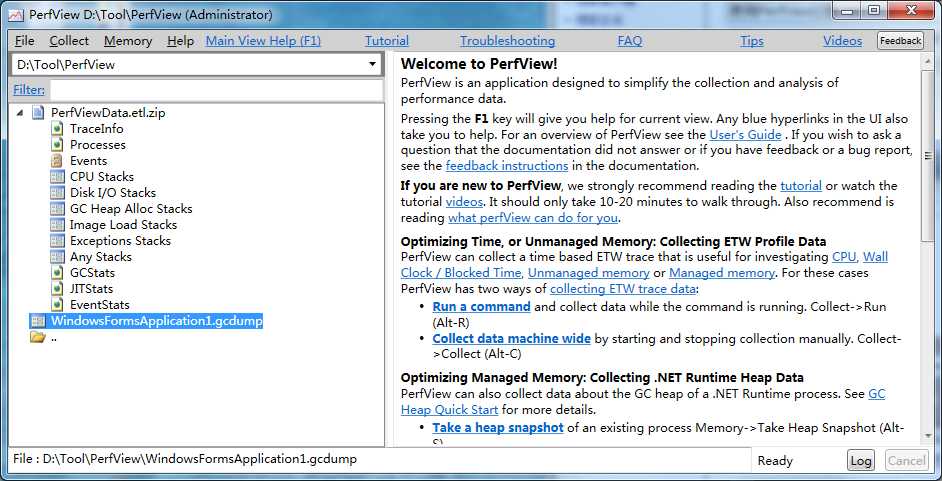The width and height of the screenshot is (942, 481).
Task: Click the TraceInfo report icon
Action: click(57, 129)
